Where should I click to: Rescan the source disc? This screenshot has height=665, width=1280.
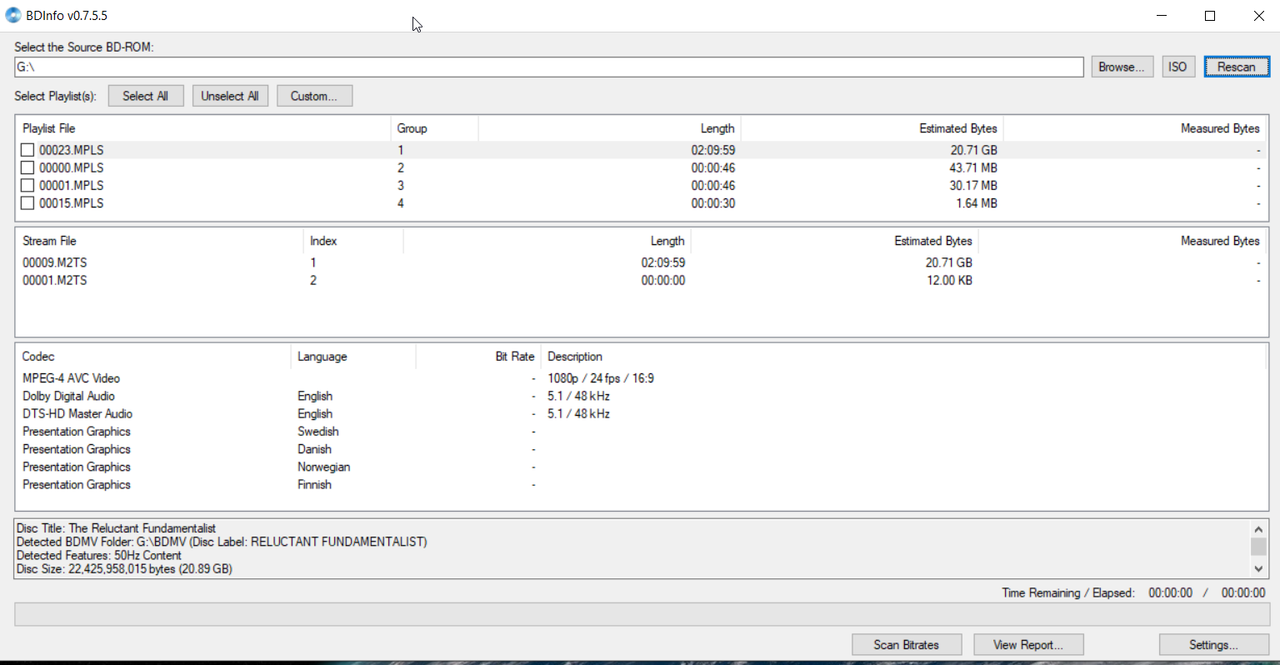[1236, 67]
